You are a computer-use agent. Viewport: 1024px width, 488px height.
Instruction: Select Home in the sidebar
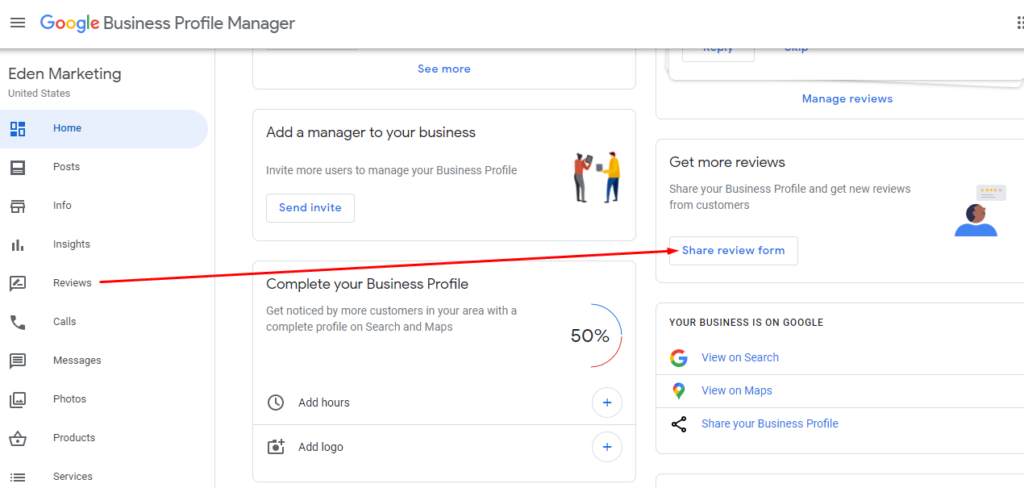67,128
